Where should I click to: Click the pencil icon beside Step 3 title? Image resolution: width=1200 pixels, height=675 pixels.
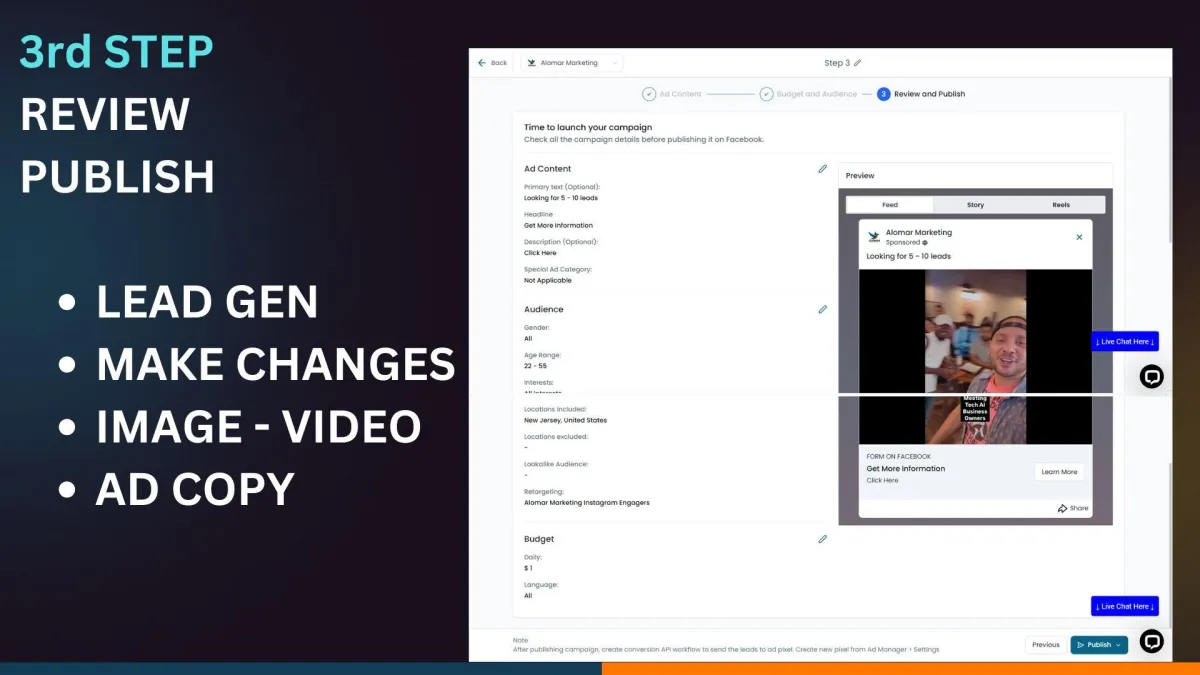pyautogui.click(x=857, y=63)
